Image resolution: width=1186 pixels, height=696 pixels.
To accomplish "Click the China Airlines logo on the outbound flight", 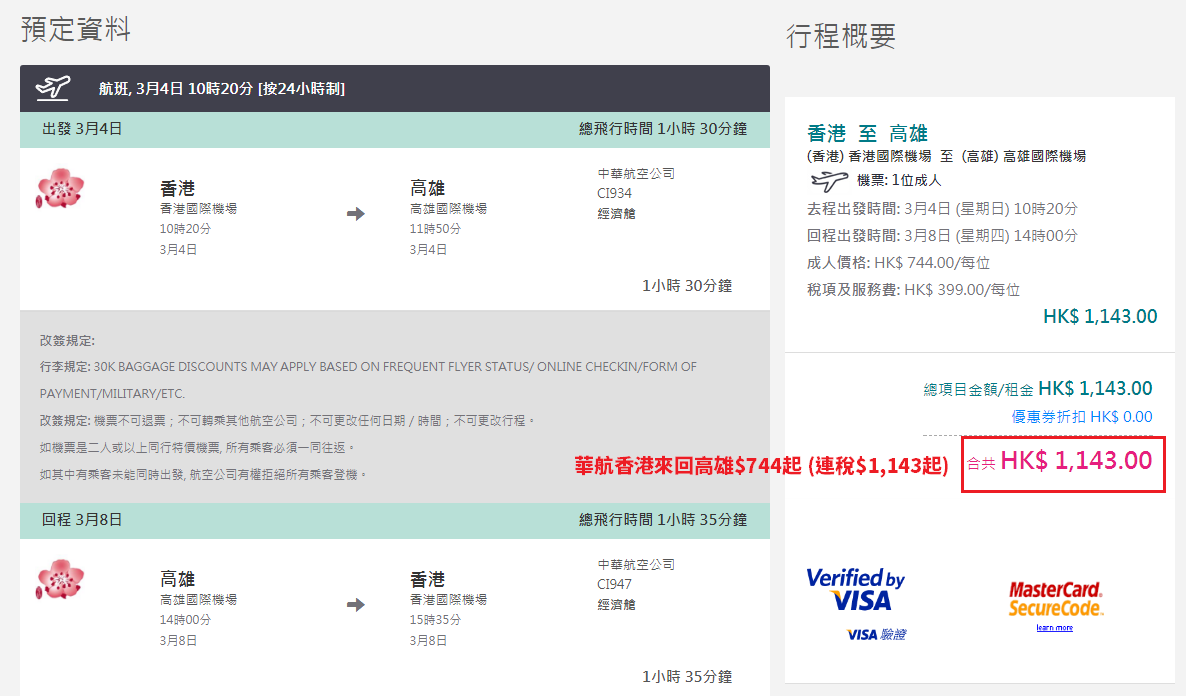I will pyautogui.click(x=60, y=189).
